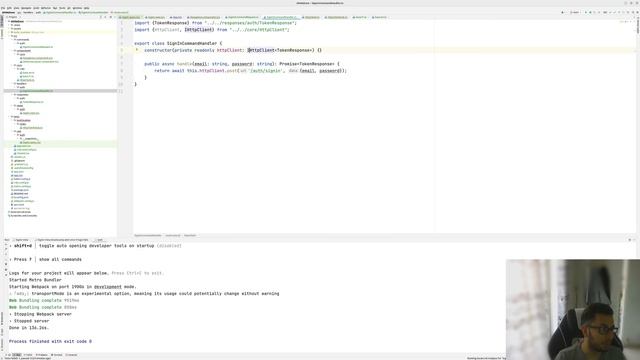Open the Refactor menu
This screenshot has height=360, width=640.
click(x=46, y=8)
